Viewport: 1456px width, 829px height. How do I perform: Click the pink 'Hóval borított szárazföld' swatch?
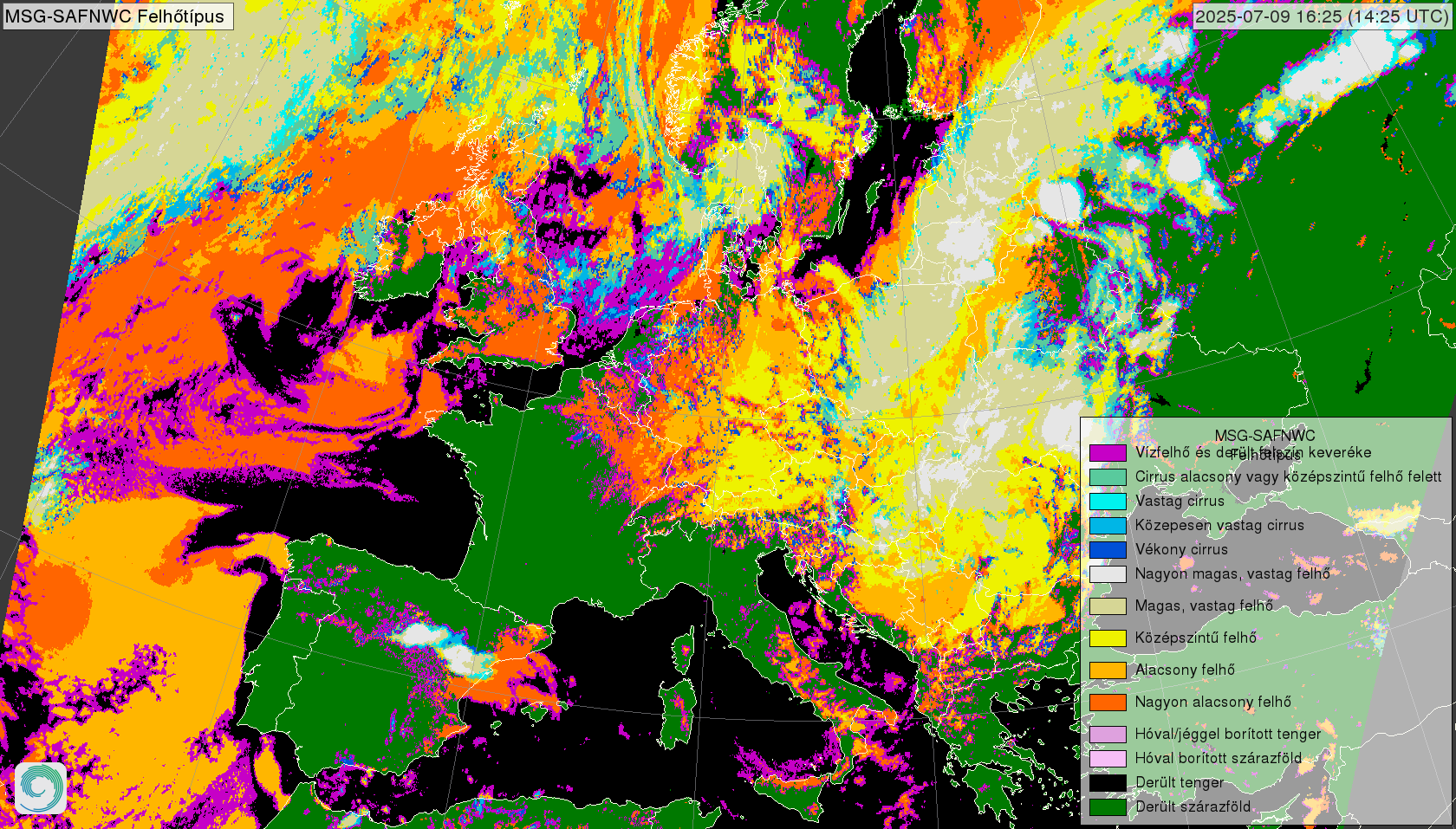click(x=1108, y=758)
